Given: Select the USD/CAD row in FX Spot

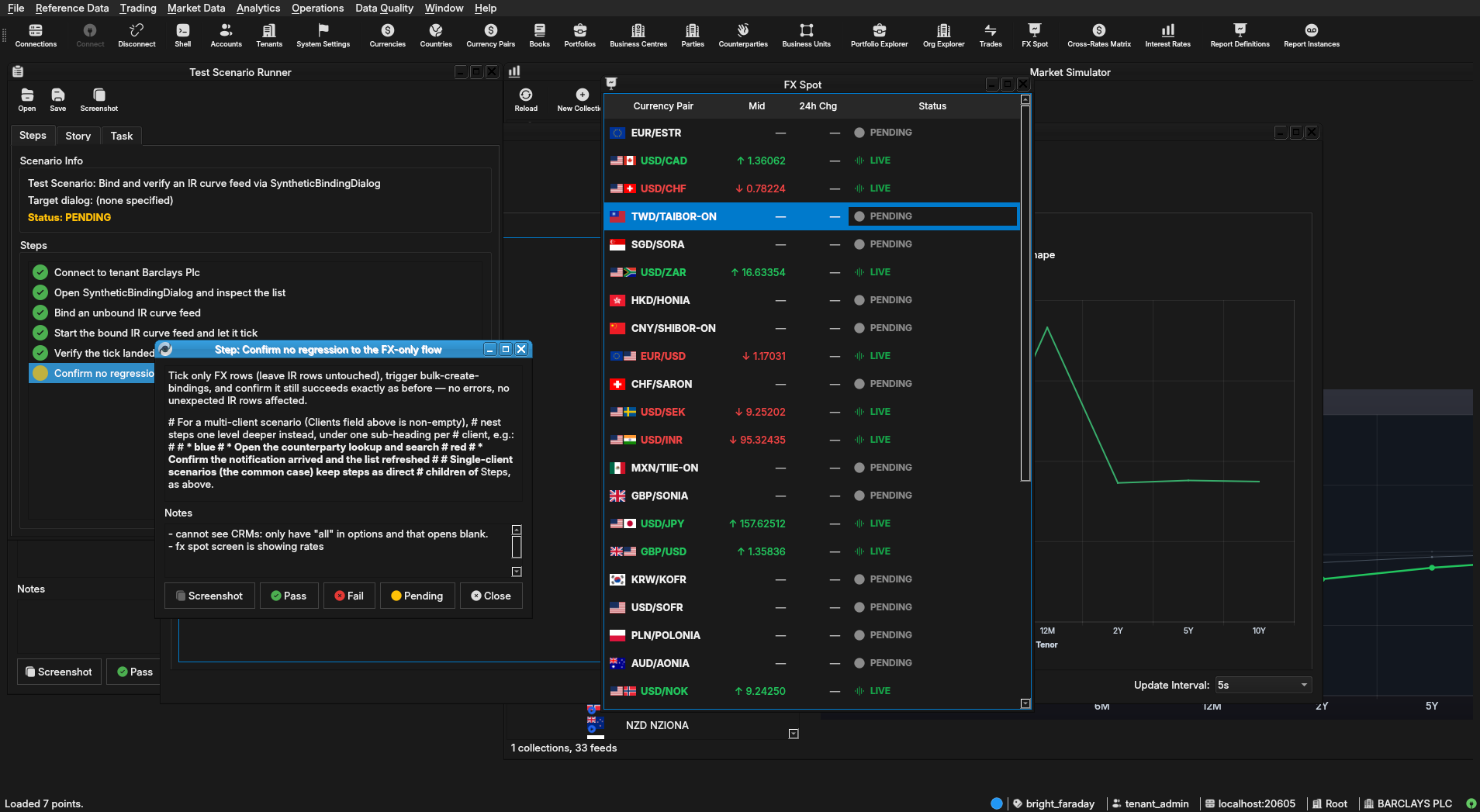Looking at the screenshot, I should [x=811, y=161].
